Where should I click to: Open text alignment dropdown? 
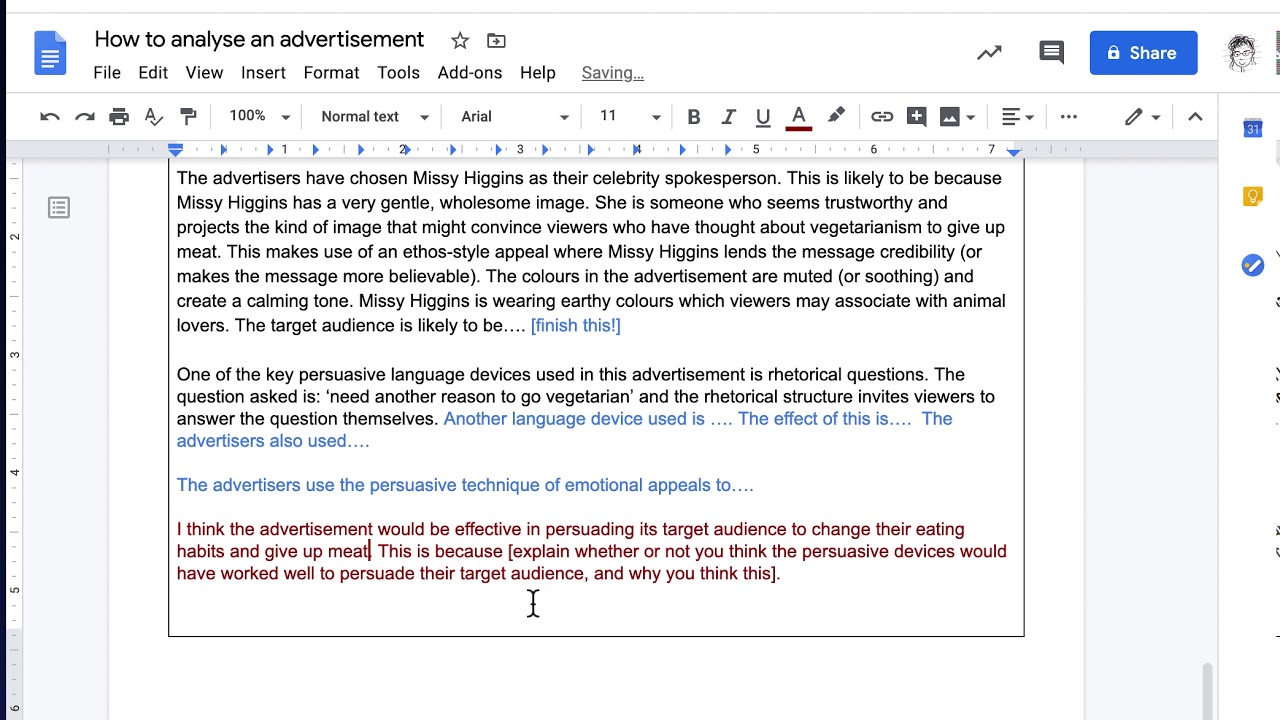1018,117
